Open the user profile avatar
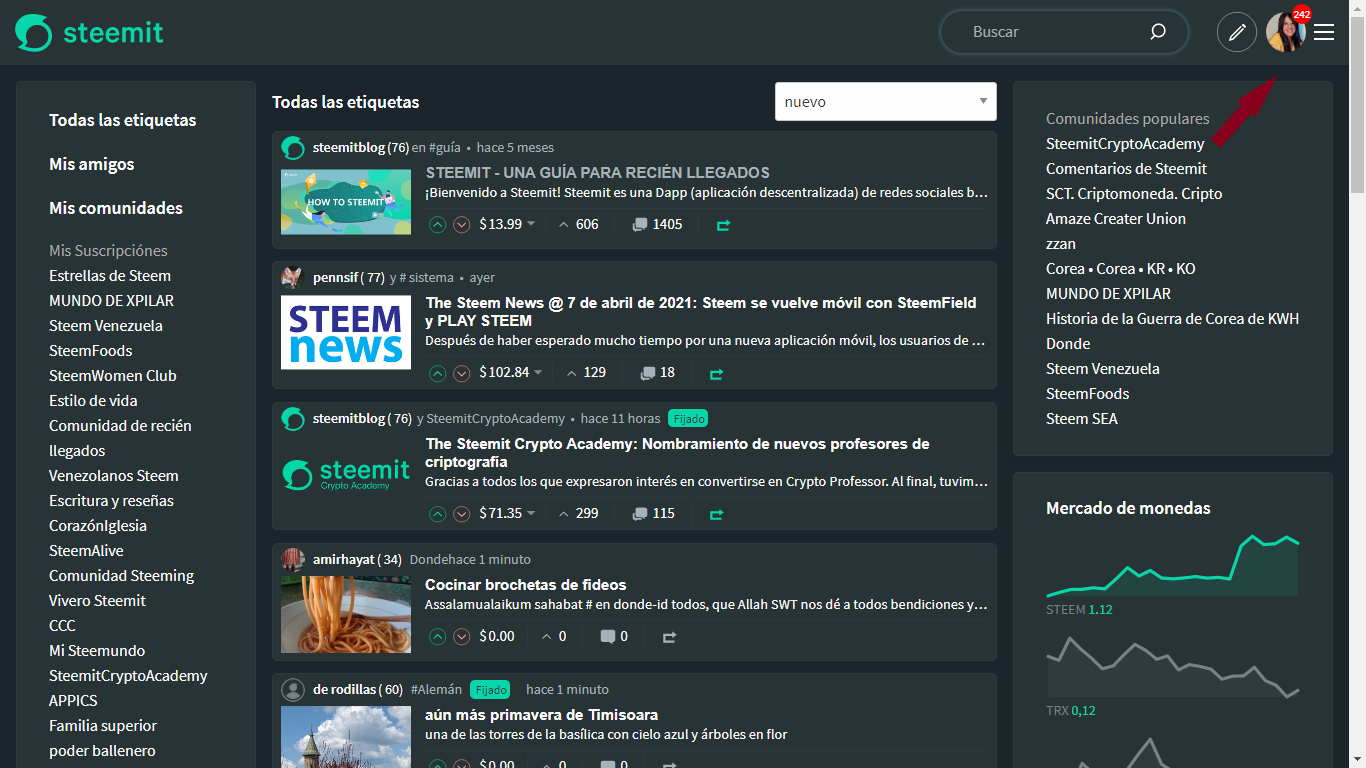Screen dimensions: 1366x768 coord(1285,32)
